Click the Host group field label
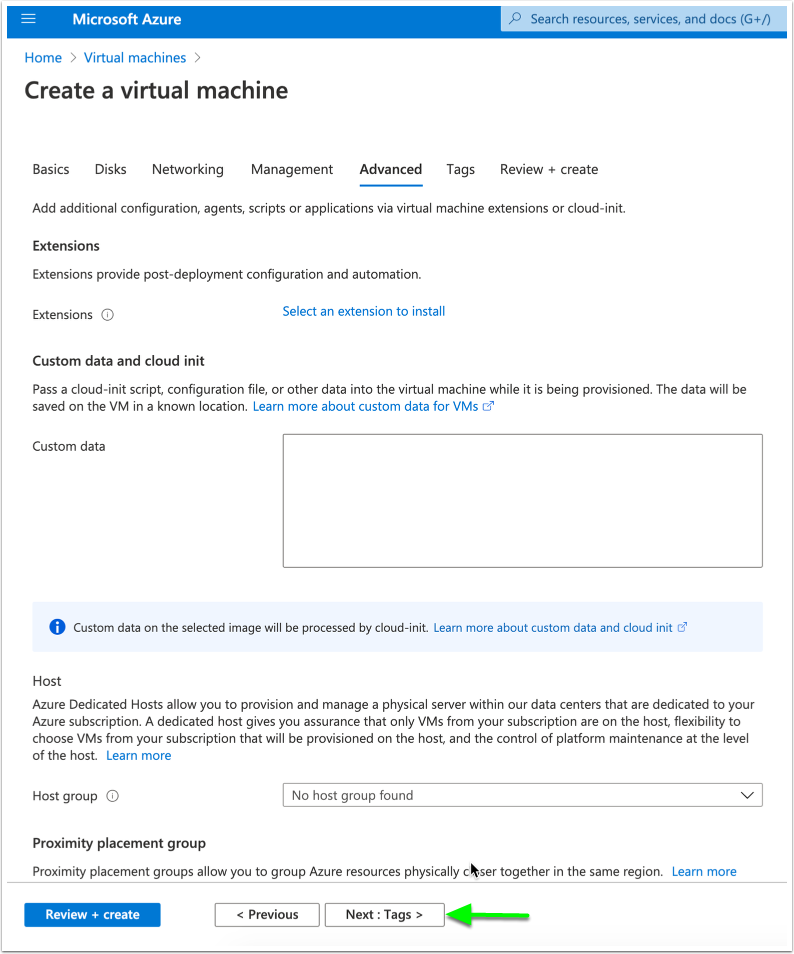This screenshot has height=954, width=794. click(x=65, y=796)
